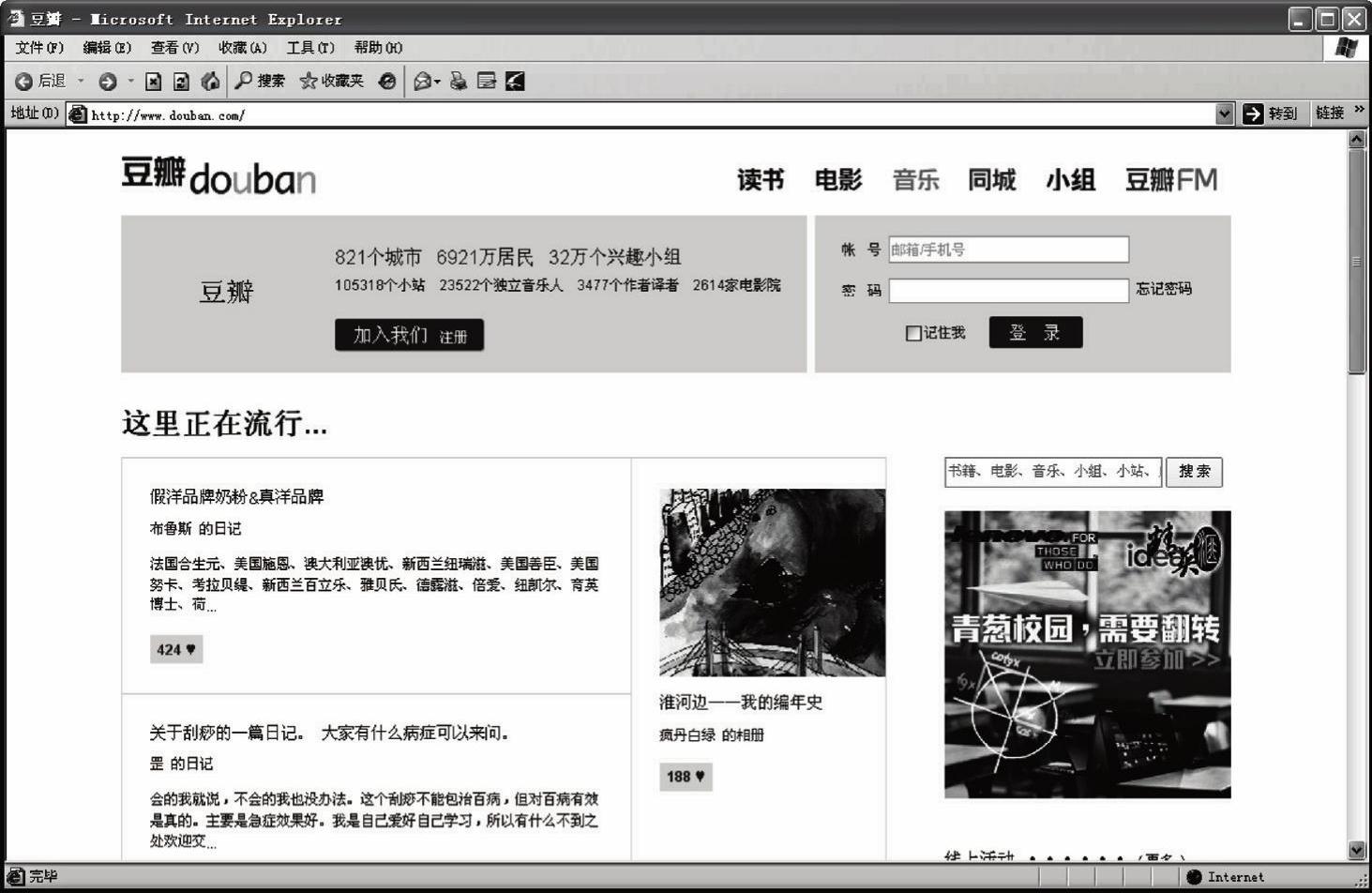Go to the 音乐 section
1372x893 pixels.
click(916, 179)
